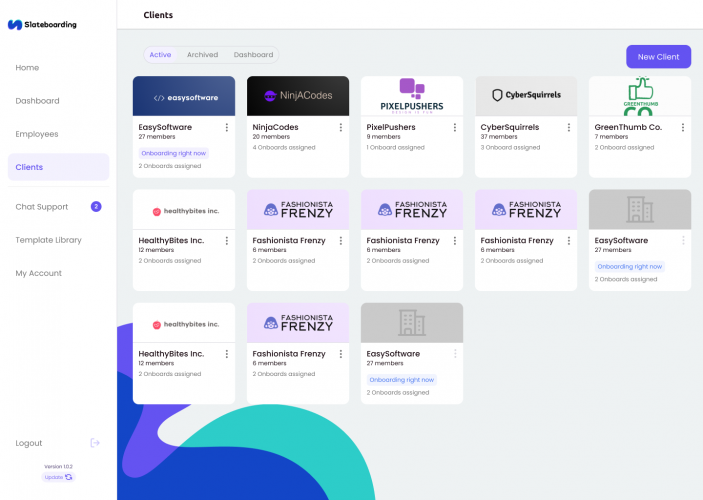Switch to the Archived tab
703x500 pixels.
point(202,55)
